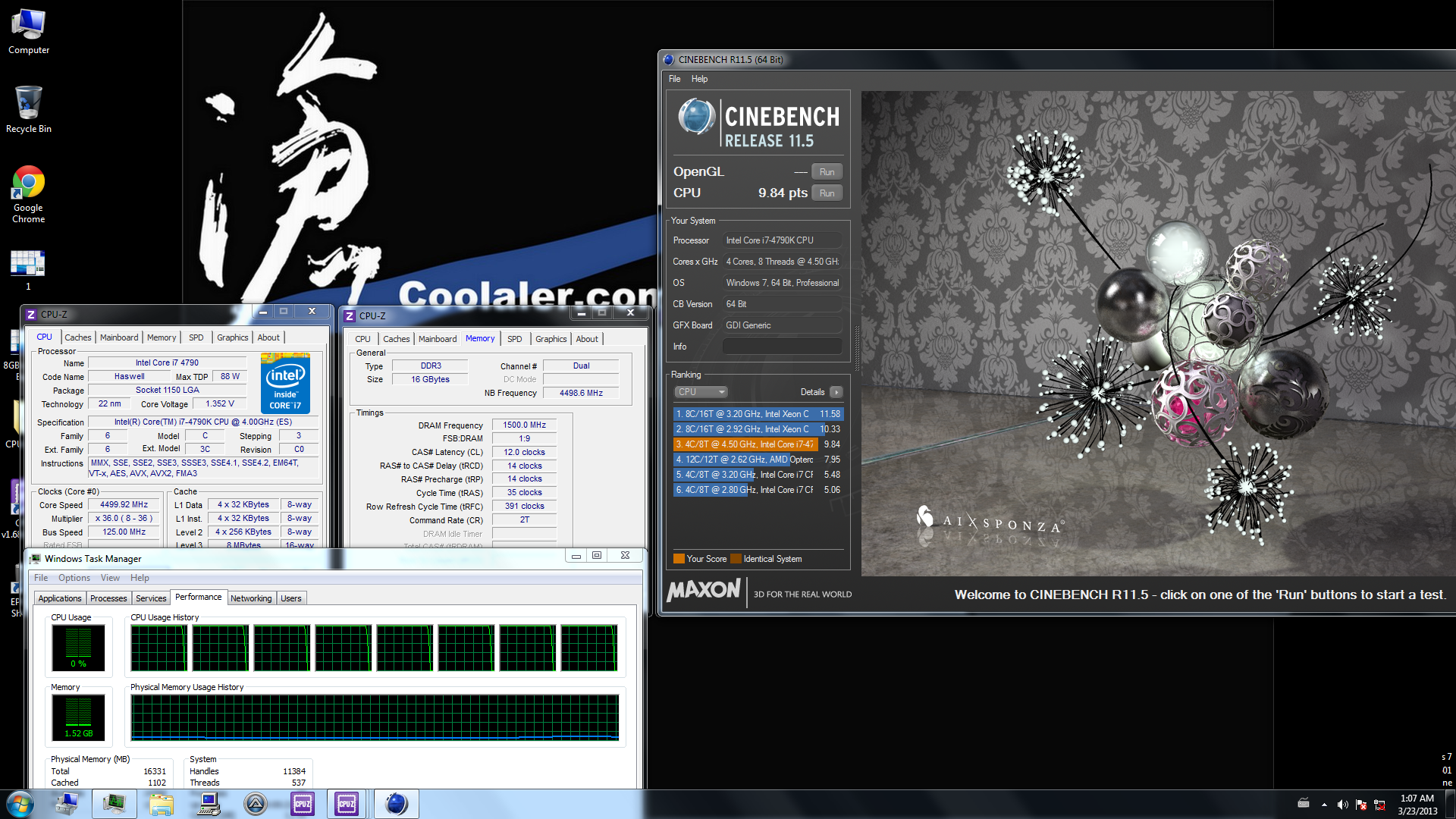This screenshot has width=1456, height=819.
Task: Click the Task Manager title bar icon
Action: [35, 559]
